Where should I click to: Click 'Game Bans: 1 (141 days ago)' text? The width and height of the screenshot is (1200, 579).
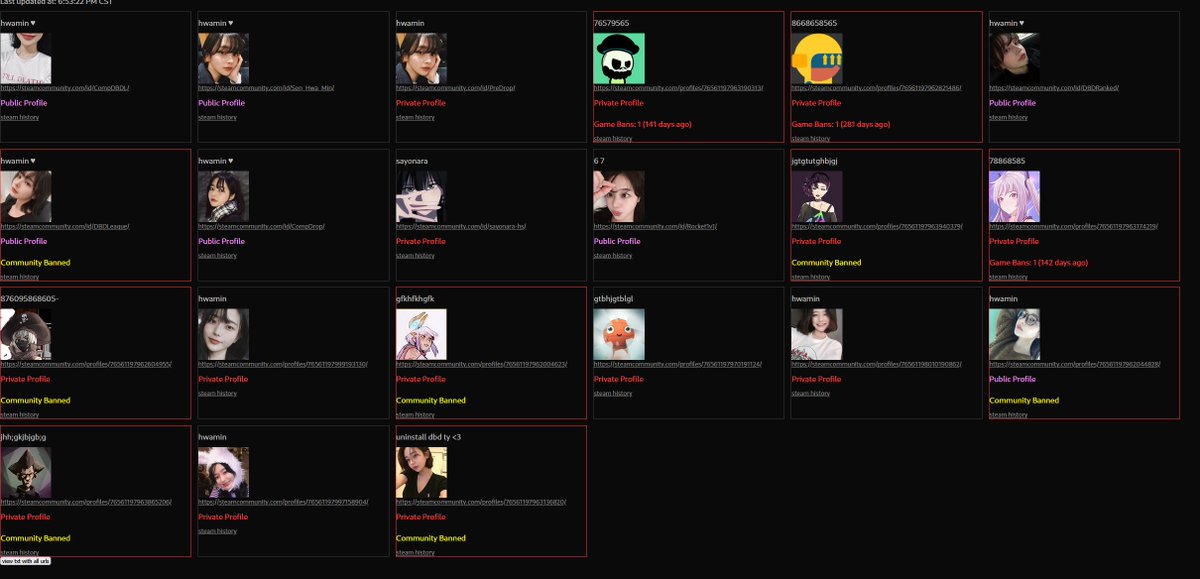pos(643,124)
